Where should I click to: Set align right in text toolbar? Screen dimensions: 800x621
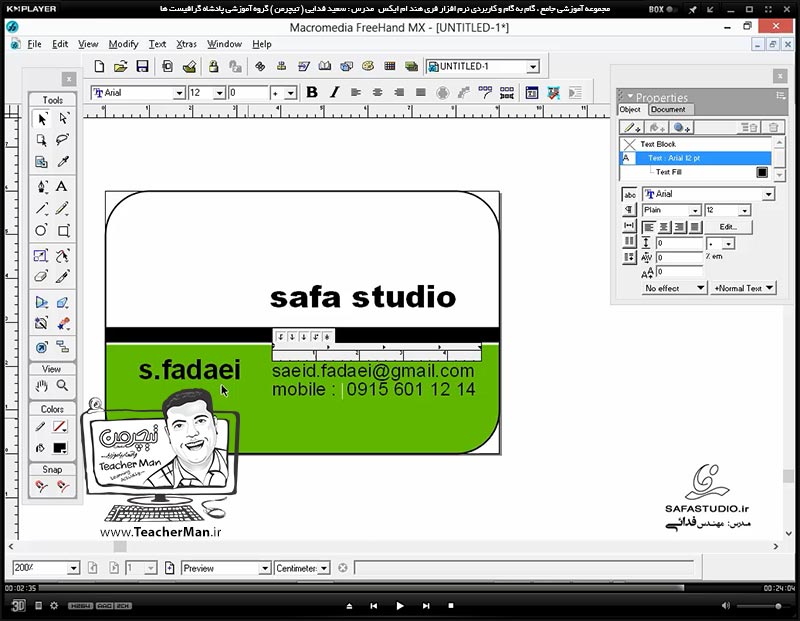click(399, 92)
